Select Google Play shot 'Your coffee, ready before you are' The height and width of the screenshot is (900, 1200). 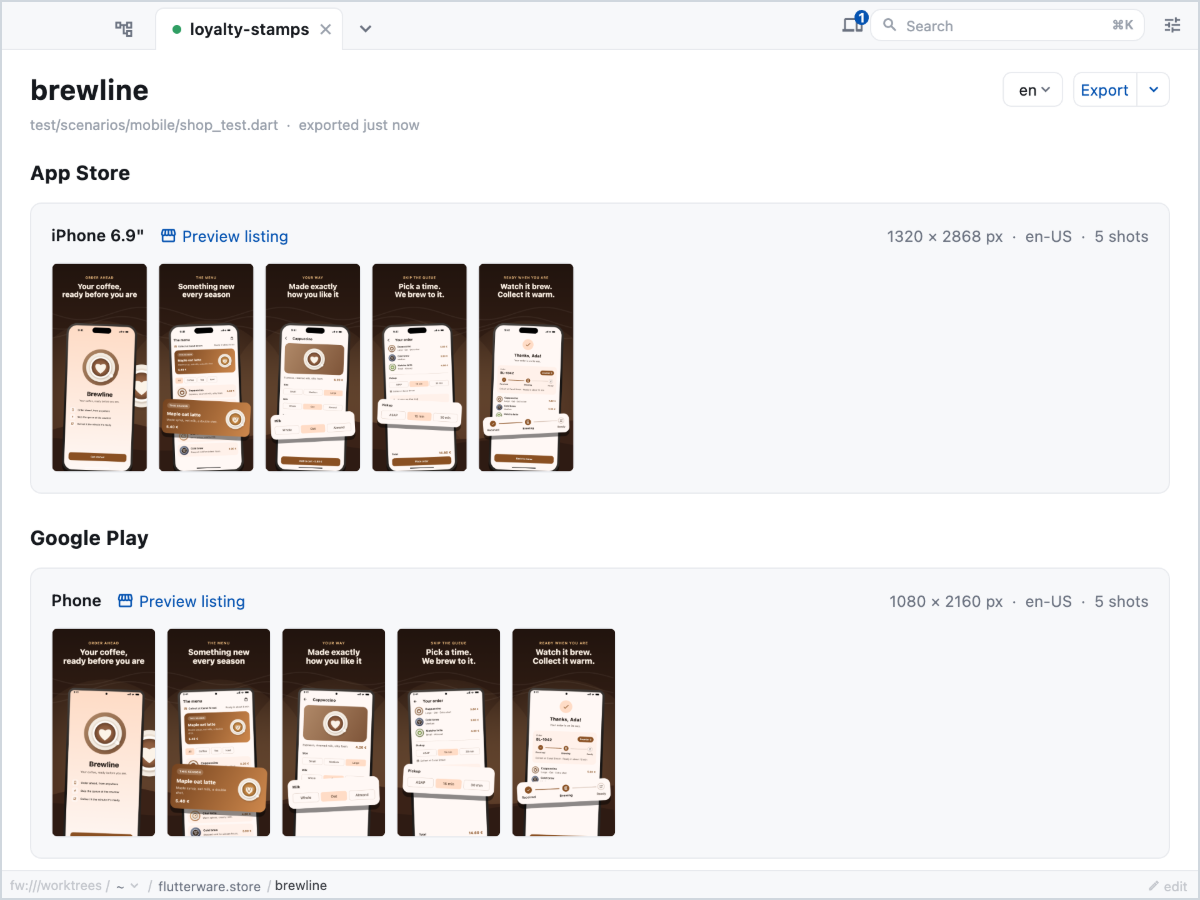pyautogui.click(x=104, y=732)
